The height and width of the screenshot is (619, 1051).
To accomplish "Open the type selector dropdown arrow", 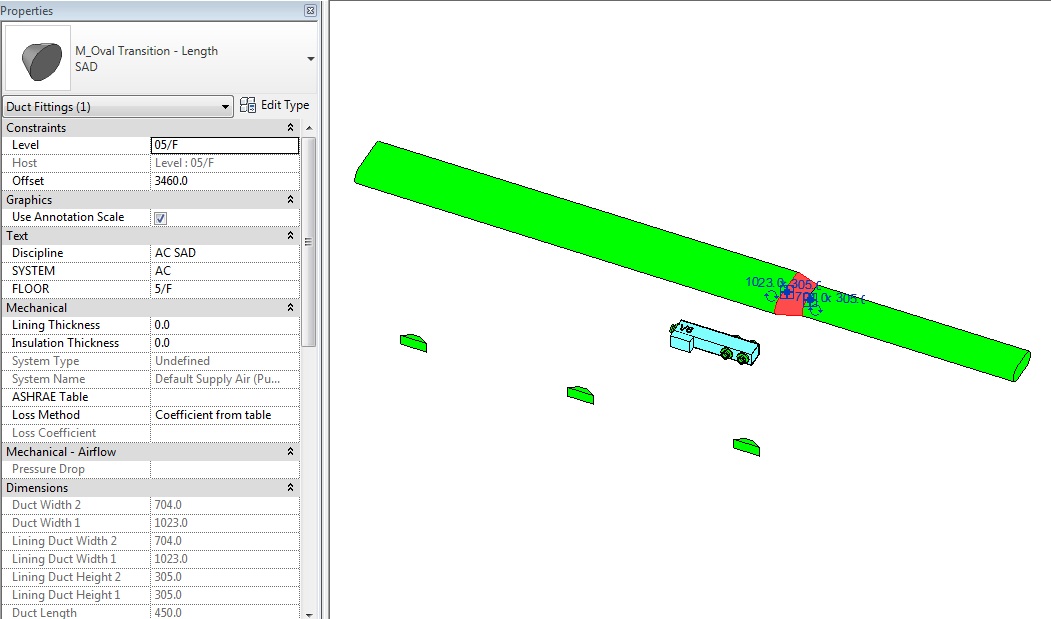I will coord(310,59).
